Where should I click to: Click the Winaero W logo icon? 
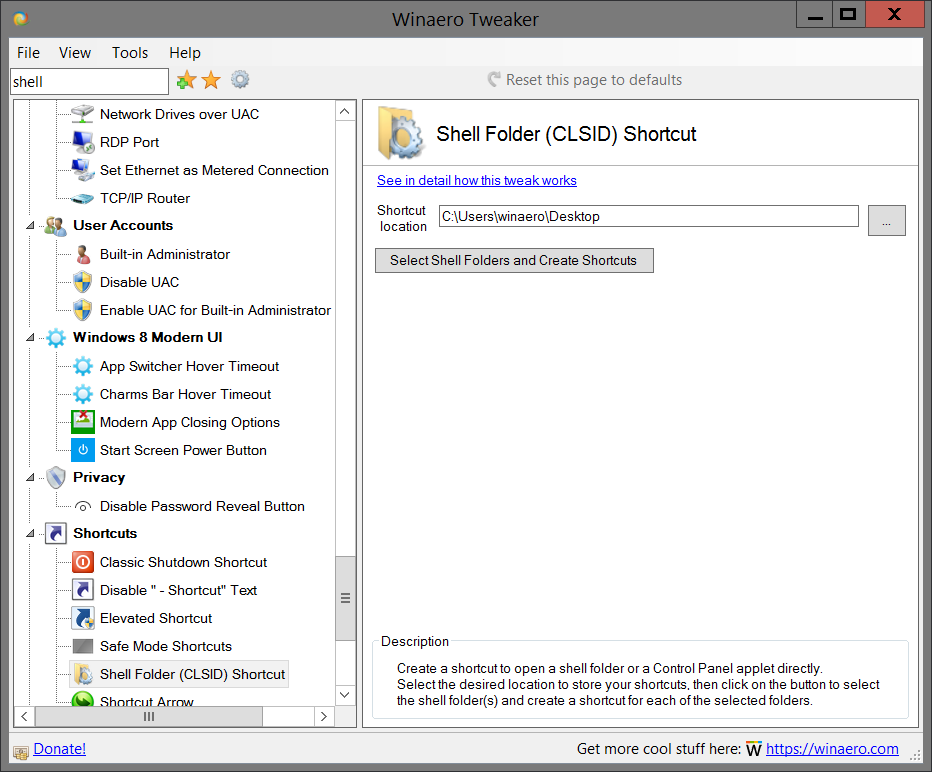point(754,749)
